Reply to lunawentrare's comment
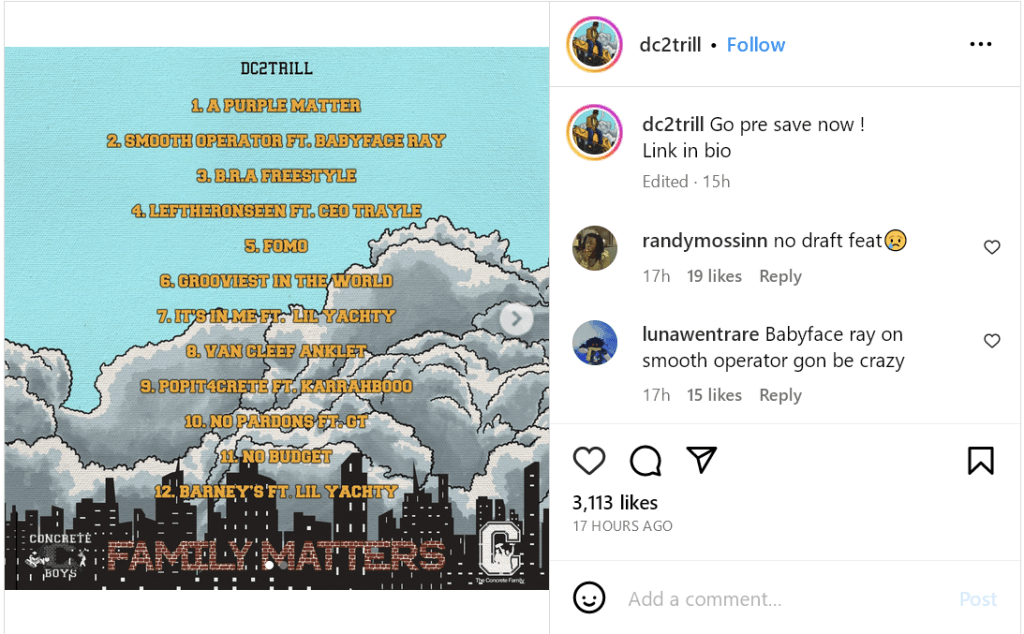The height and width of the screenshot is (634, 1024). tap(780, 395)
